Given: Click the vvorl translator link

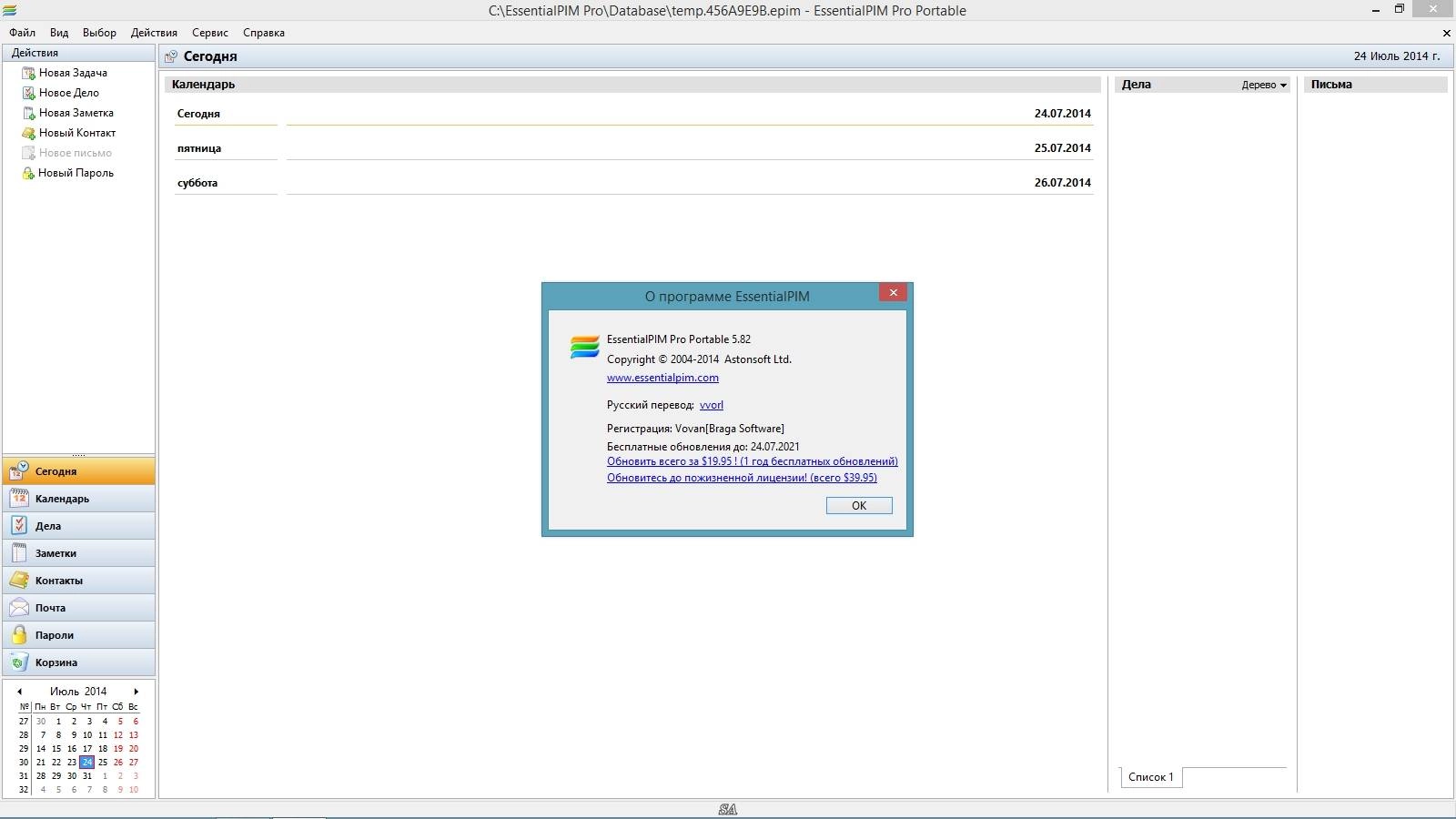Looking at the screenshot, I should [712, 405].
